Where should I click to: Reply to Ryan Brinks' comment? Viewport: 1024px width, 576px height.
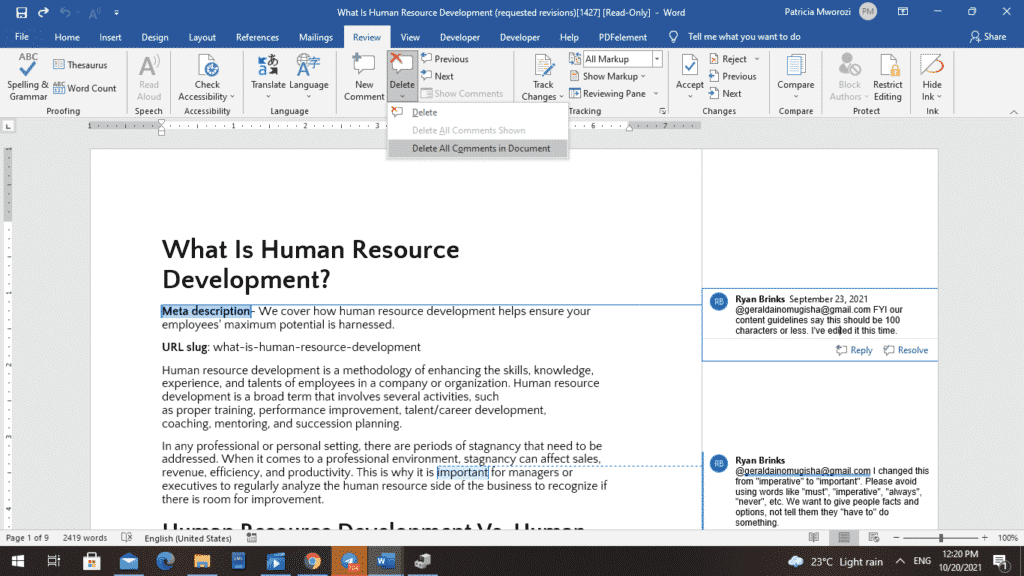click(855, 350)
